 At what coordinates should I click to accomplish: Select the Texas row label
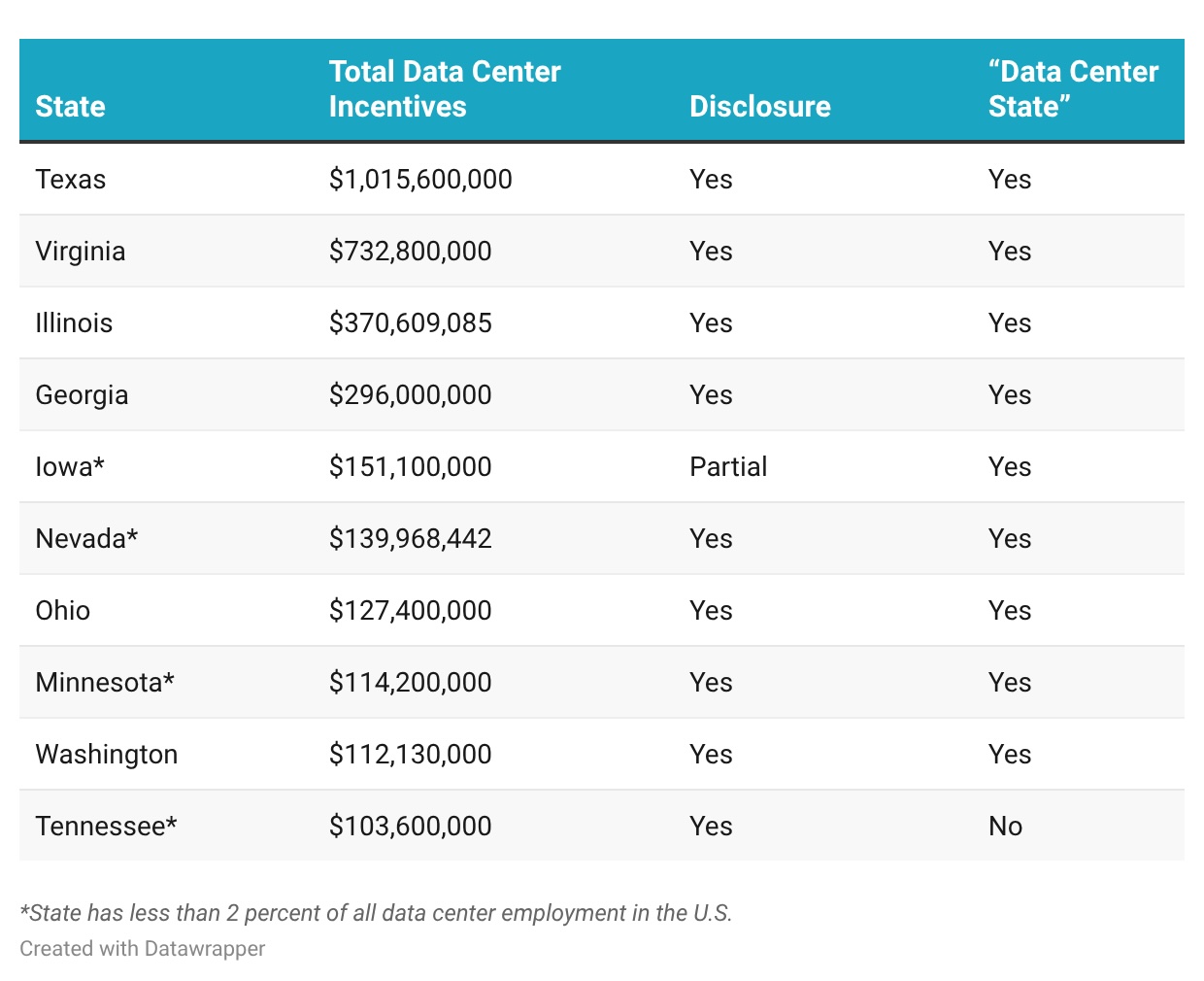pyautogui.click(x=71, y=179)
